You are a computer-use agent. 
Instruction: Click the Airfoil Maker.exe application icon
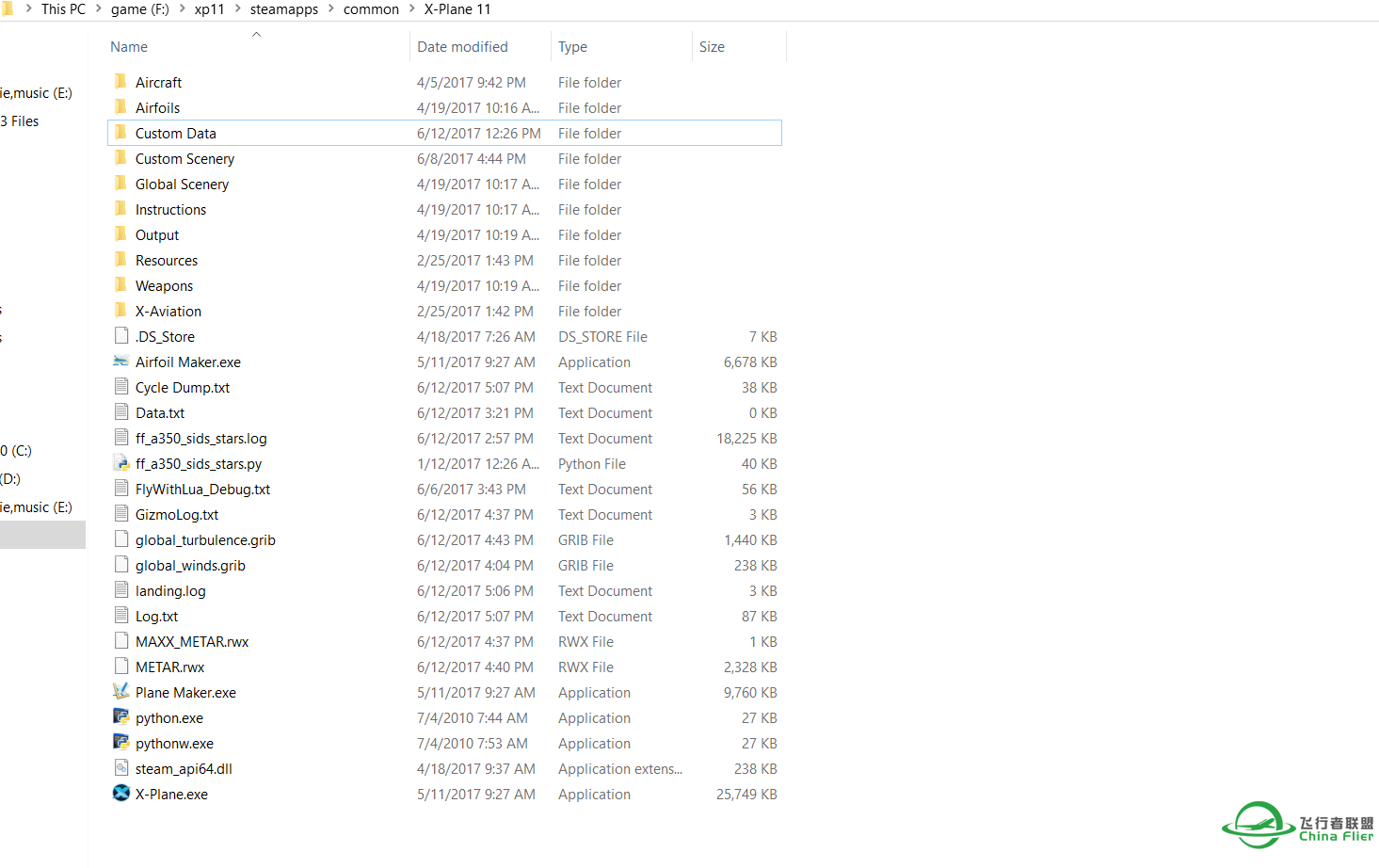(120, 362)
